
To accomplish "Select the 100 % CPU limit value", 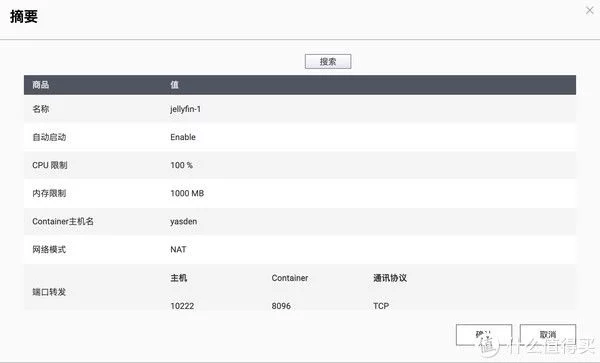I will tap(181, 165).
